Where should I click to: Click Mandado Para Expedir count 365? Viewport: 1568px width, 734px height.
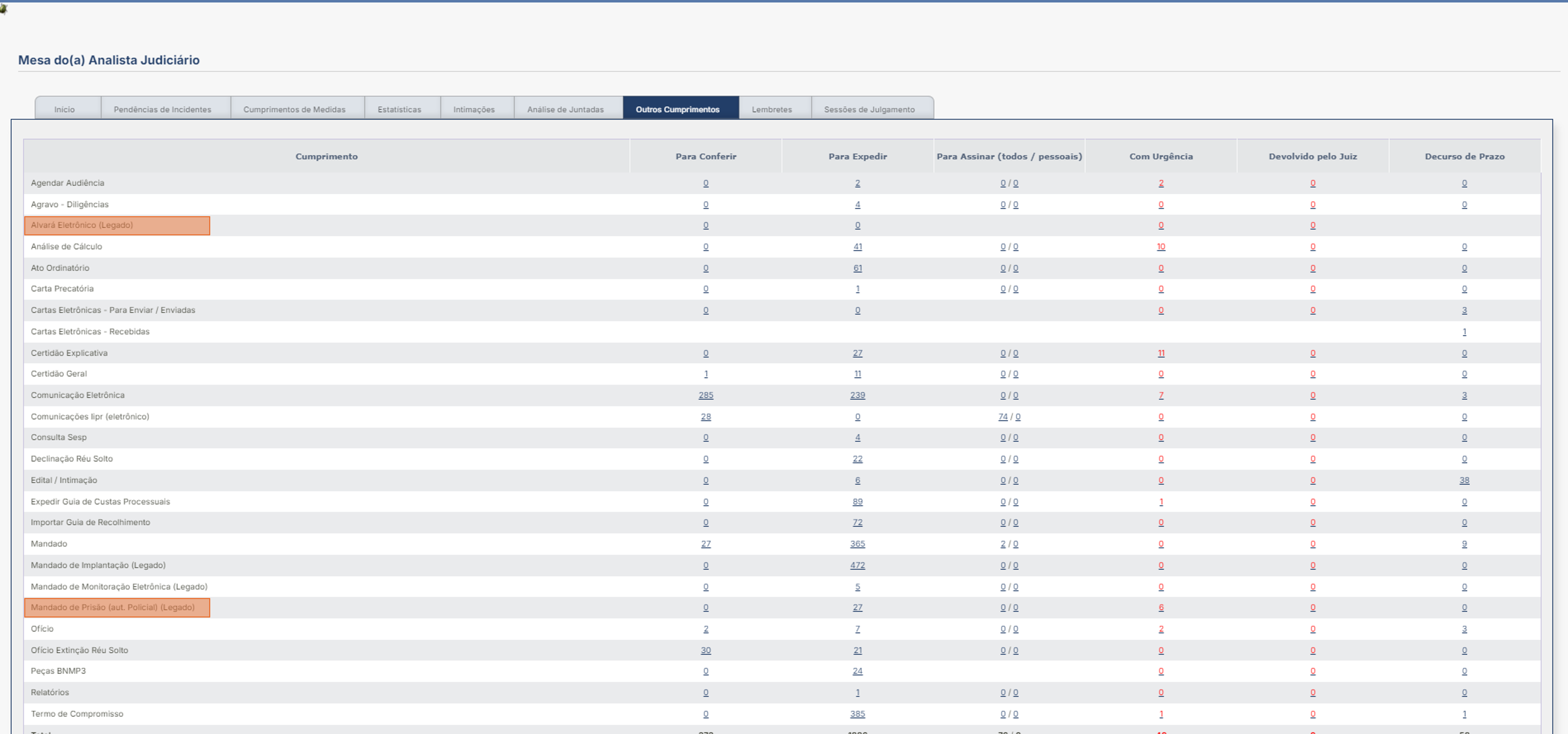[858, 544]
